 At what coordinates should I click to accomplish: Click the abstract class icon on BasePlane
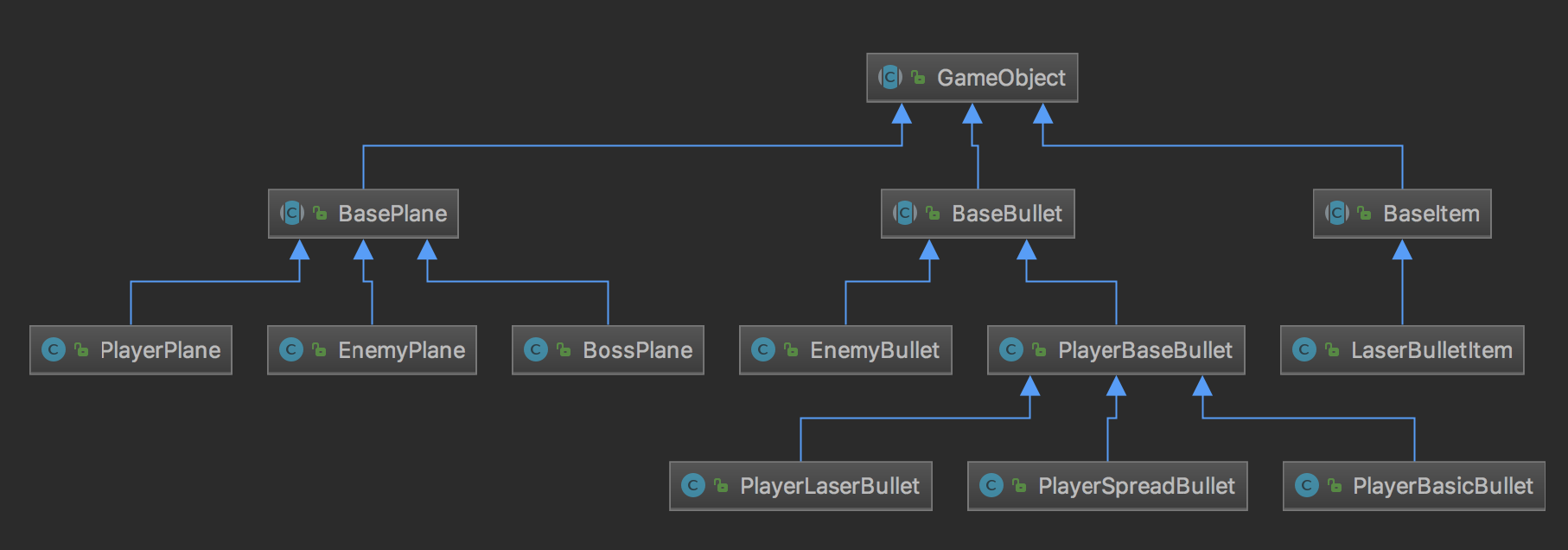[291, 213]
